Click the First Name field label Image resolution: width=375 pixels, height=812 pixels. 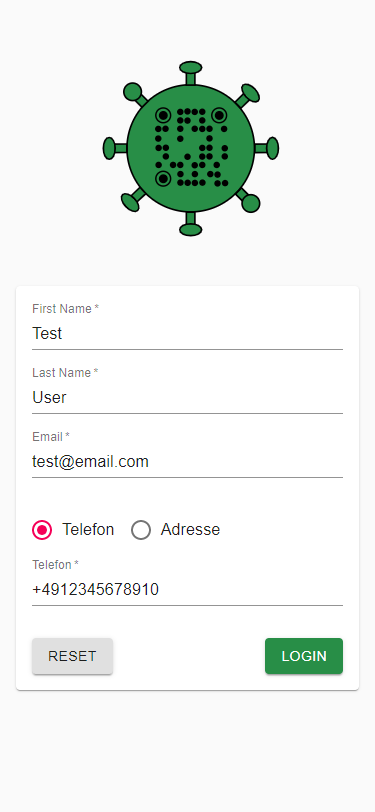[65, 309]
